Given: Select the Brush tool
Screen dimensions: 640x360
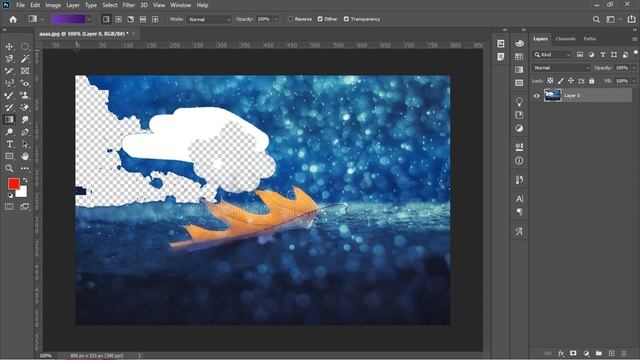Looking at the screenshot, I should tap(9, 96).
